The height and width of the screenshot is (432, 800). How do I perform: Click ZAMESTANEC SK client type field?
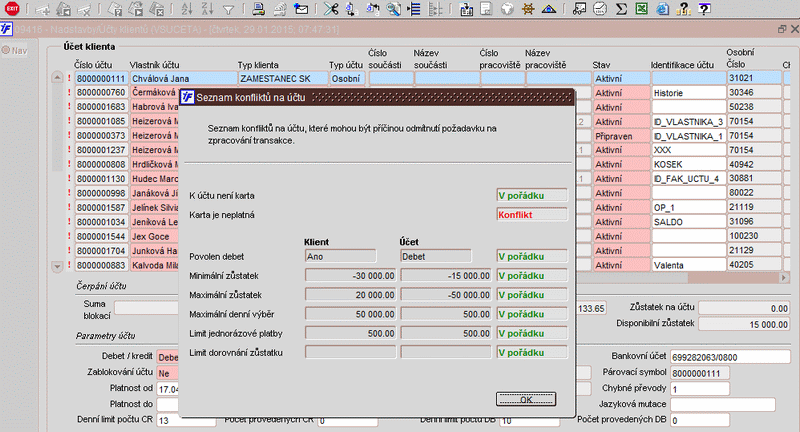pos(283,79)
